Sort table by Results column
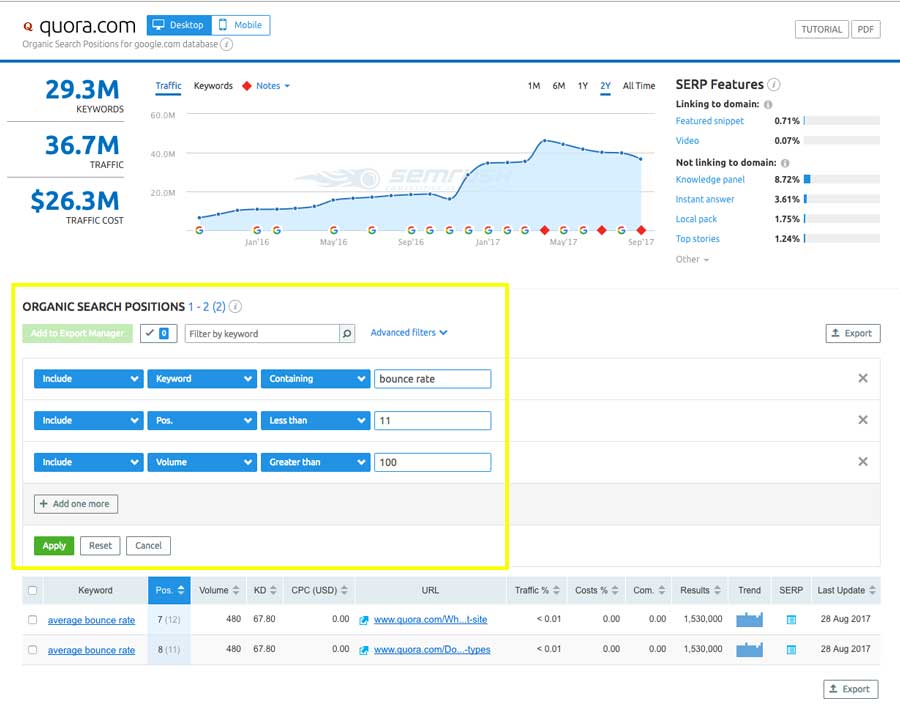This screenshot has width=900, height=708. (x=700, y=590)
